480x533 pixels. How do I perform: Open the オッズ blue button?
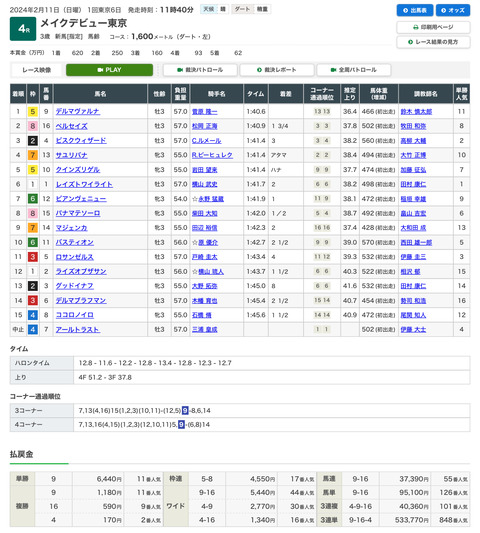[x=453, y=10]
